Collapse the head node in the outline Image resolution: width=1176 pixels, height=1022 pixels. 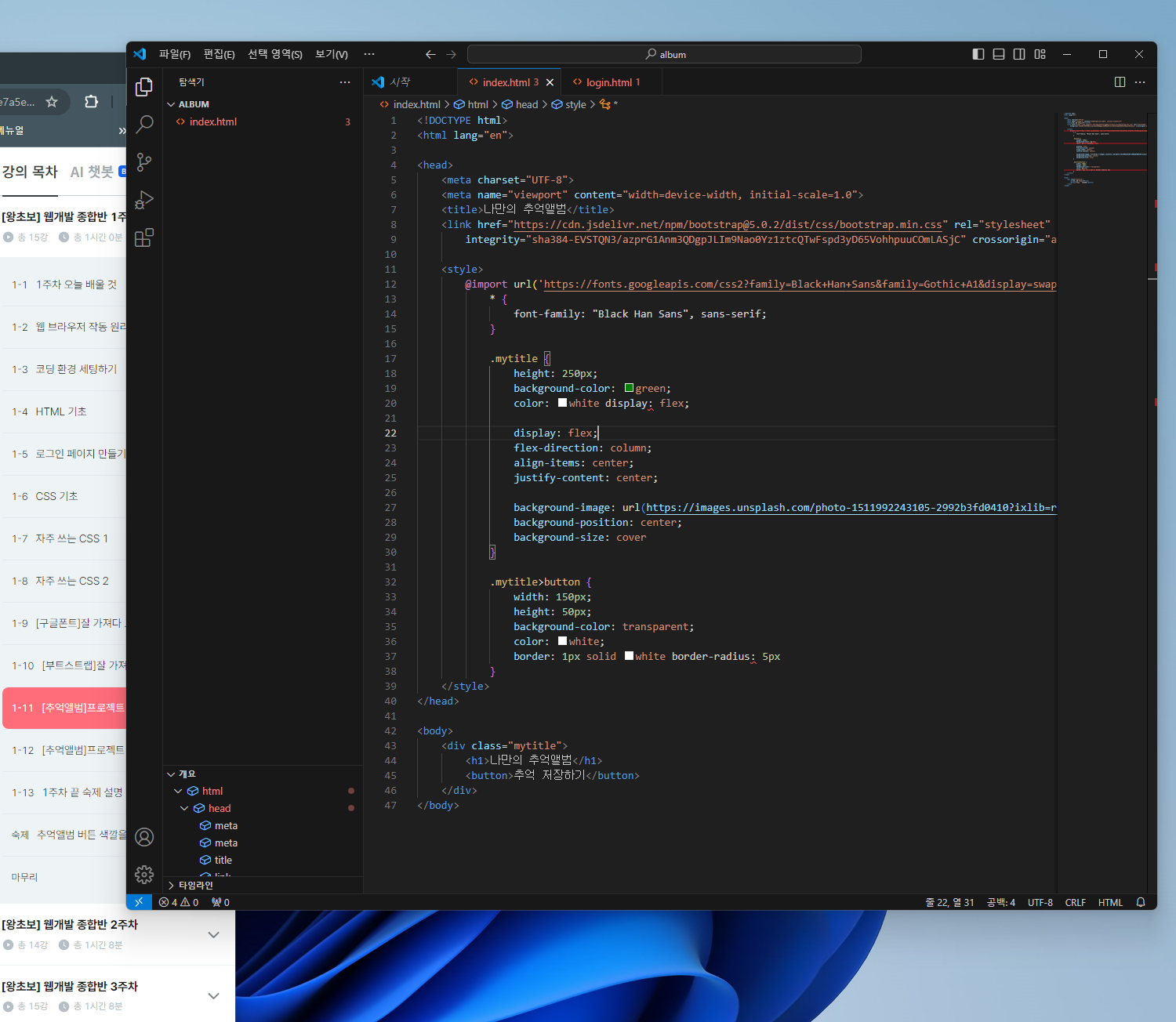click(184, 808)
